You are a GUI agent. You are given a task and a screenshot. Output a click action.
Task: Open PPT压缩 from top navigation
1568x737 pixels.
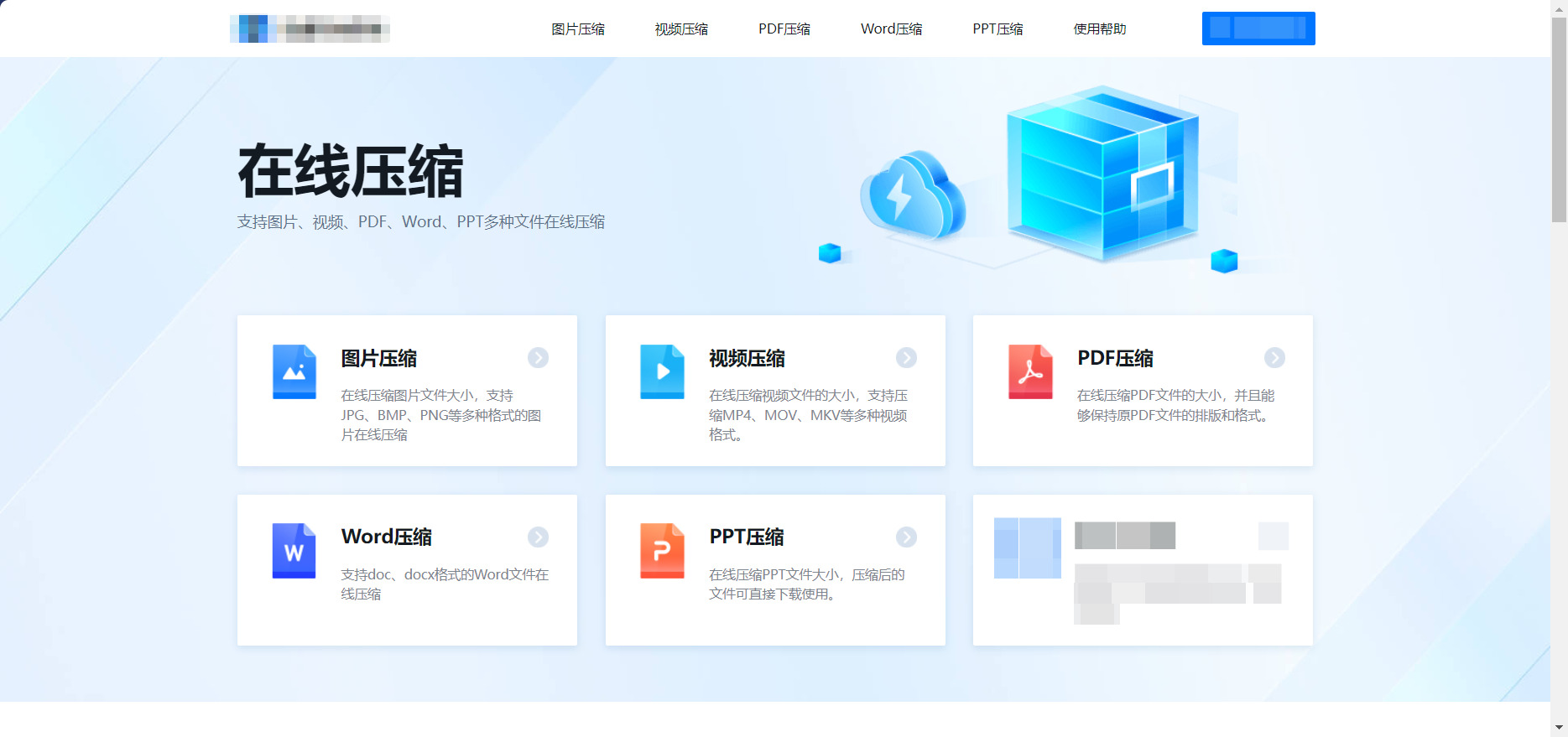click(998, 29)
